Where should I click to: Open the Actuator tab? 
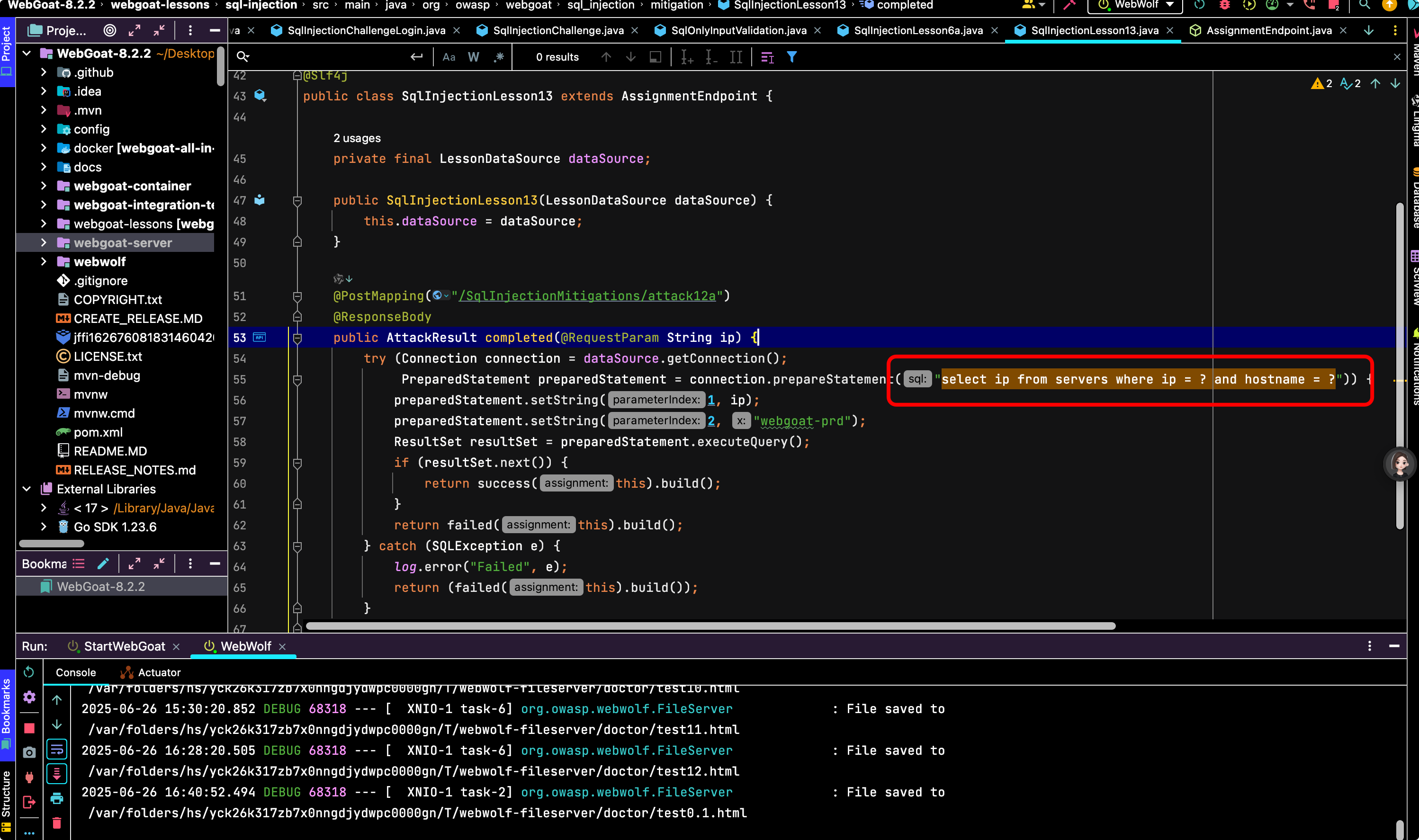click(151, 672)
